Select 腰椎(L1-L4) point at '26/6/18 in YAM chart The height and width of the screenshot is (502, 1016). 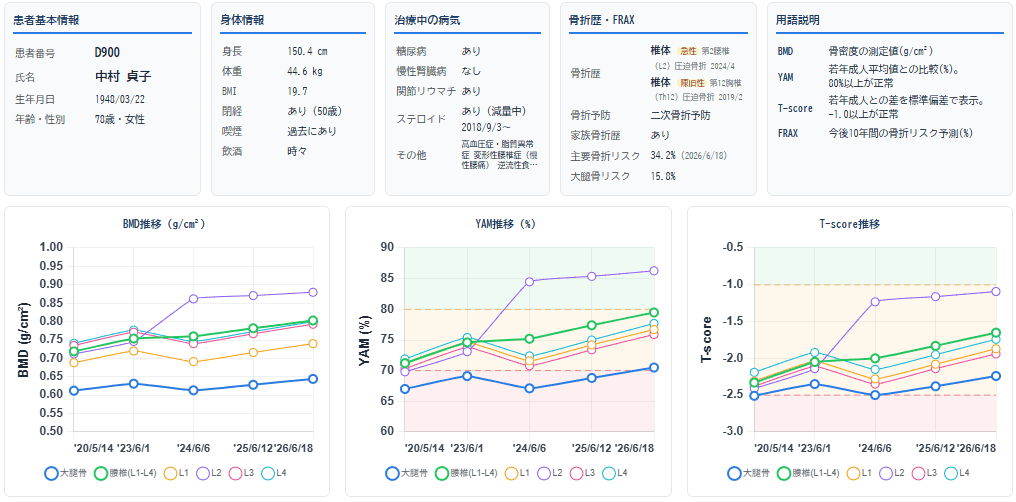pyautogui.click(x=654, y=312)
